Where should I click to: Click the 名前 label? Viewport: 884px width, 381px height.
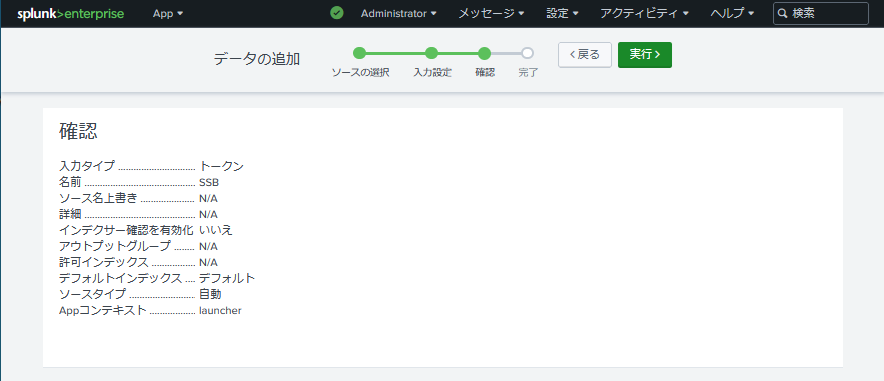[x=70, y=183]
